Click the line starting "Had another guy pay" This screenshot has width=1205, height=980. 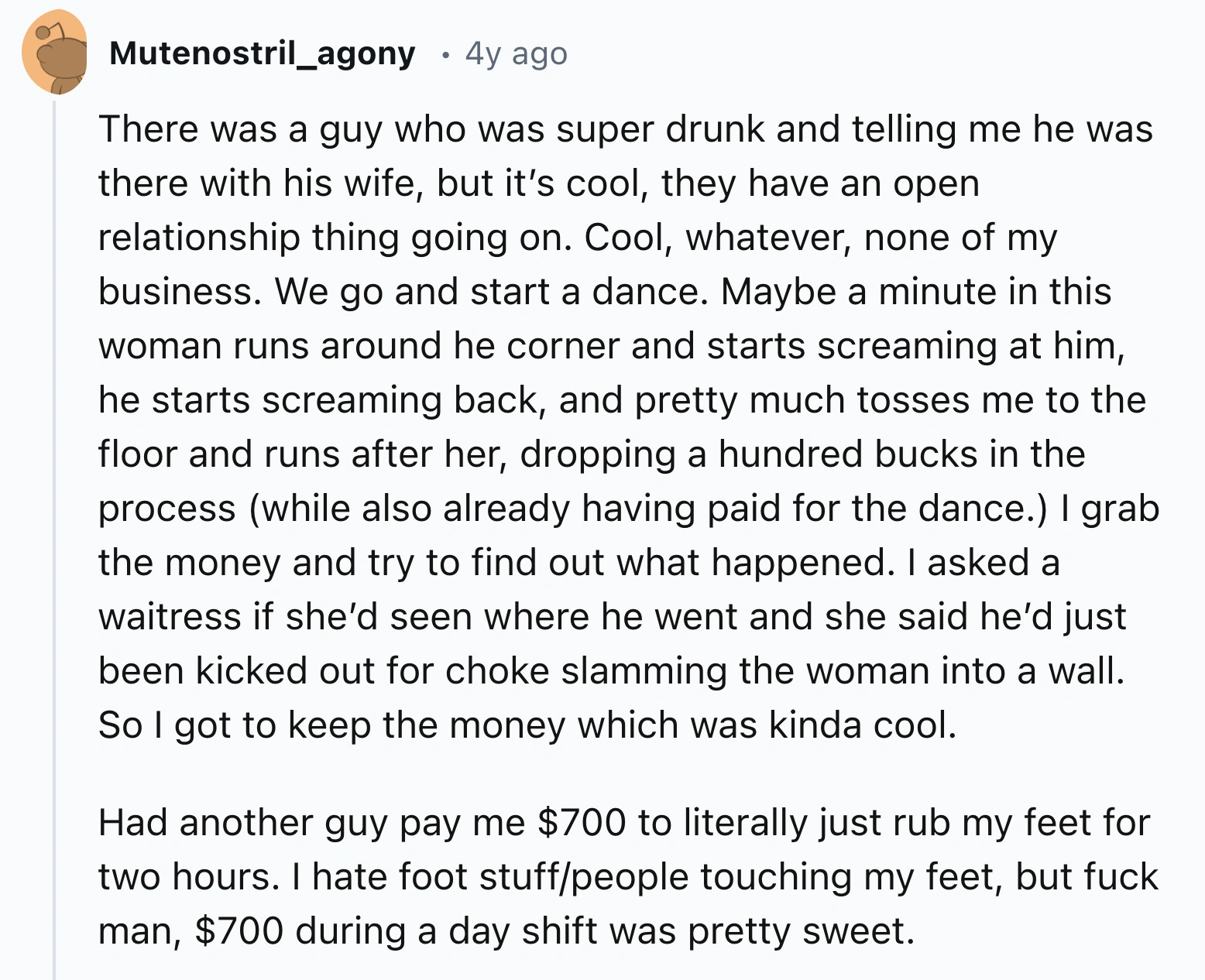click(624, 823)
